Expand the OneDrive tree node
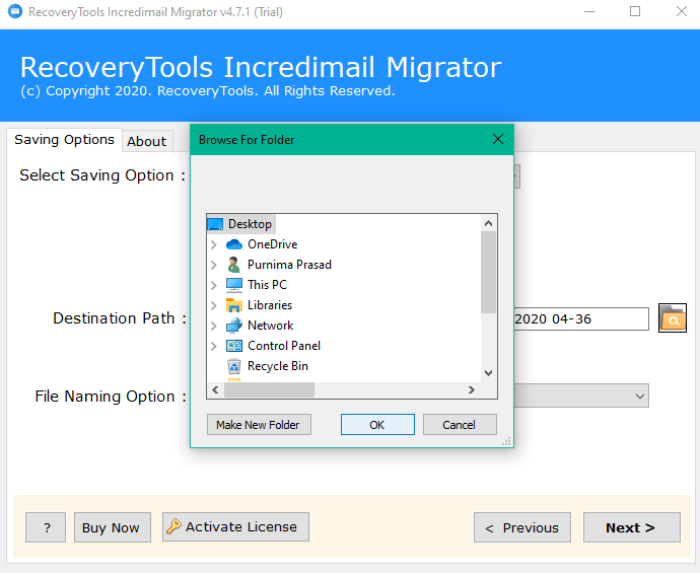The width and height of the screenshot is (700, 573). pos(214,244)
